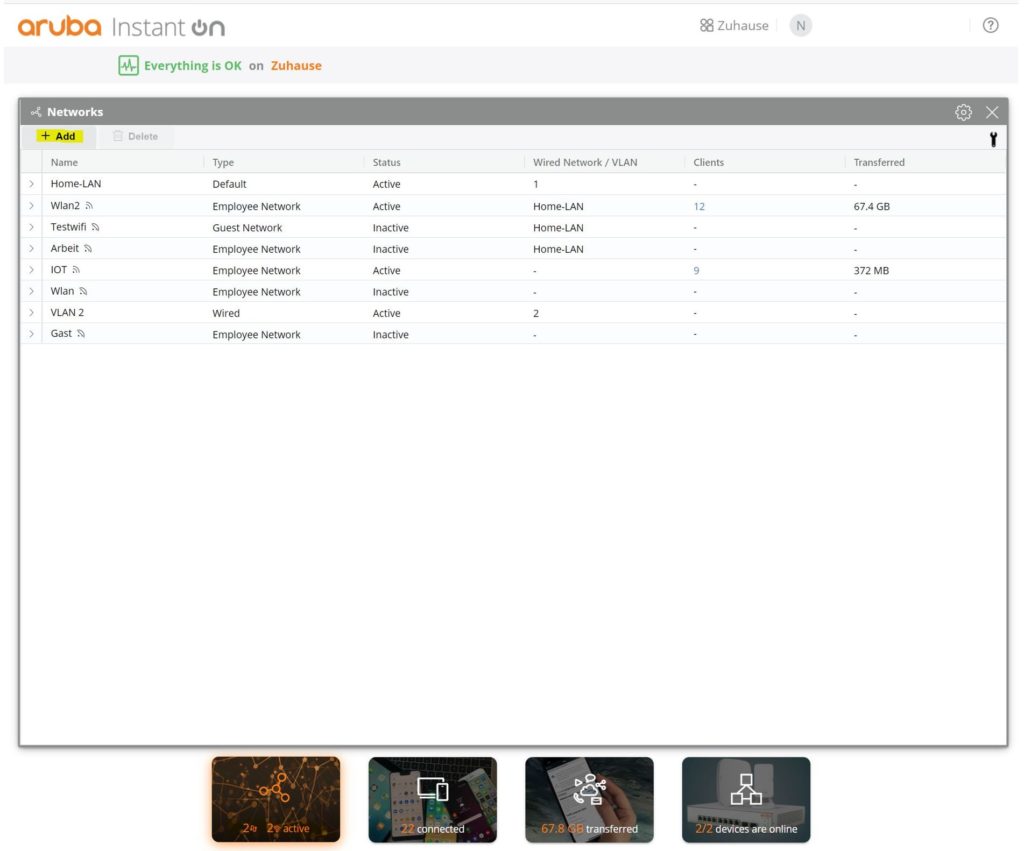The image size is (1024, 851).
Task: Open the Networks settings gear icon
Action: click(x=963, y=112)
